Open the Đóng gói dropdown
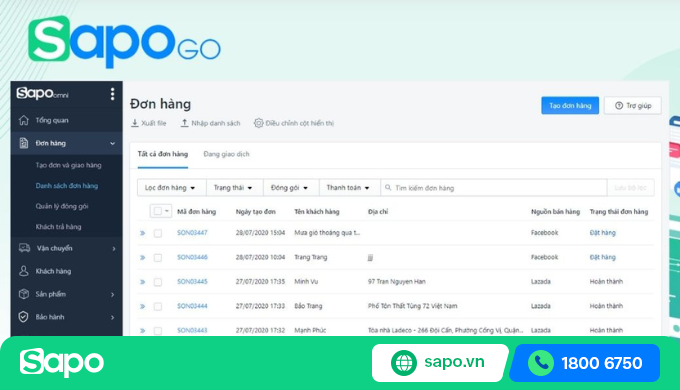Screen dimensions: 680x390 [291, 187]
